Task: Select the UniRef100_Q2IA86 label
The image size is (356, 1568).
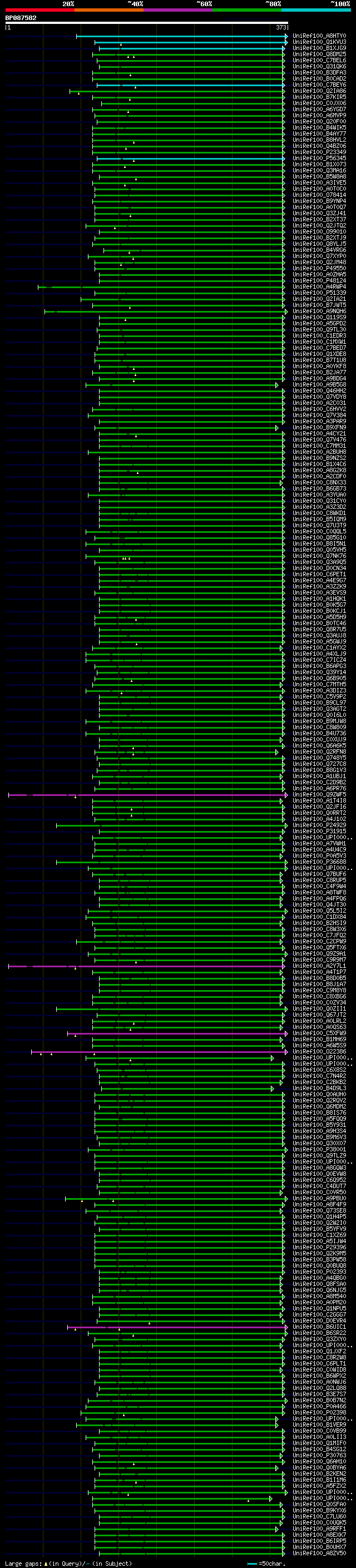Action: (x=319, y=91)
